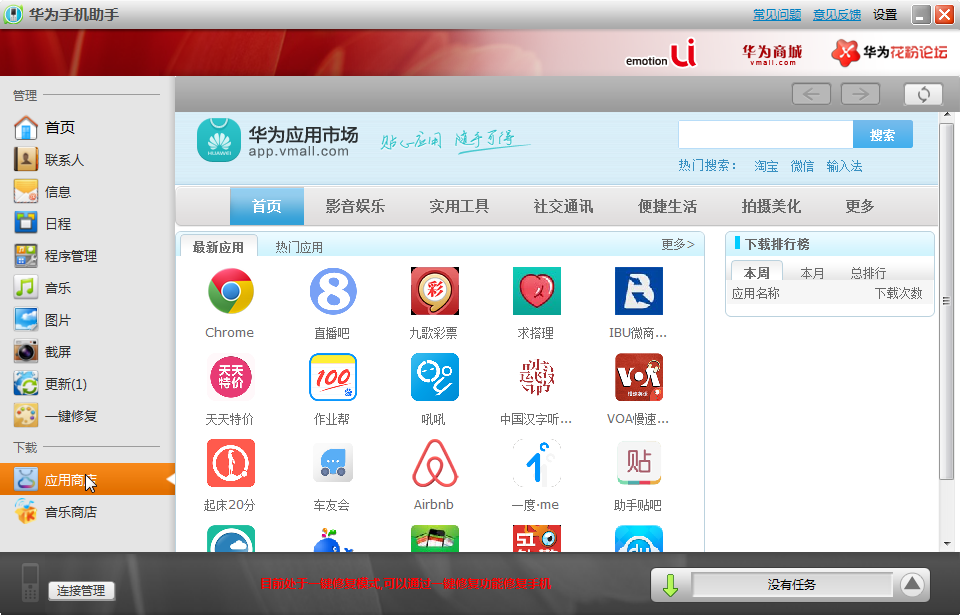Open 截屏 screenshot sidebar icon

(x=44, y=351)
